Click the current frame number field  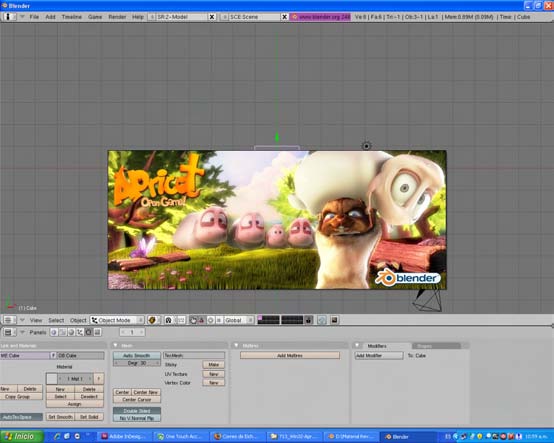(132, 332)
